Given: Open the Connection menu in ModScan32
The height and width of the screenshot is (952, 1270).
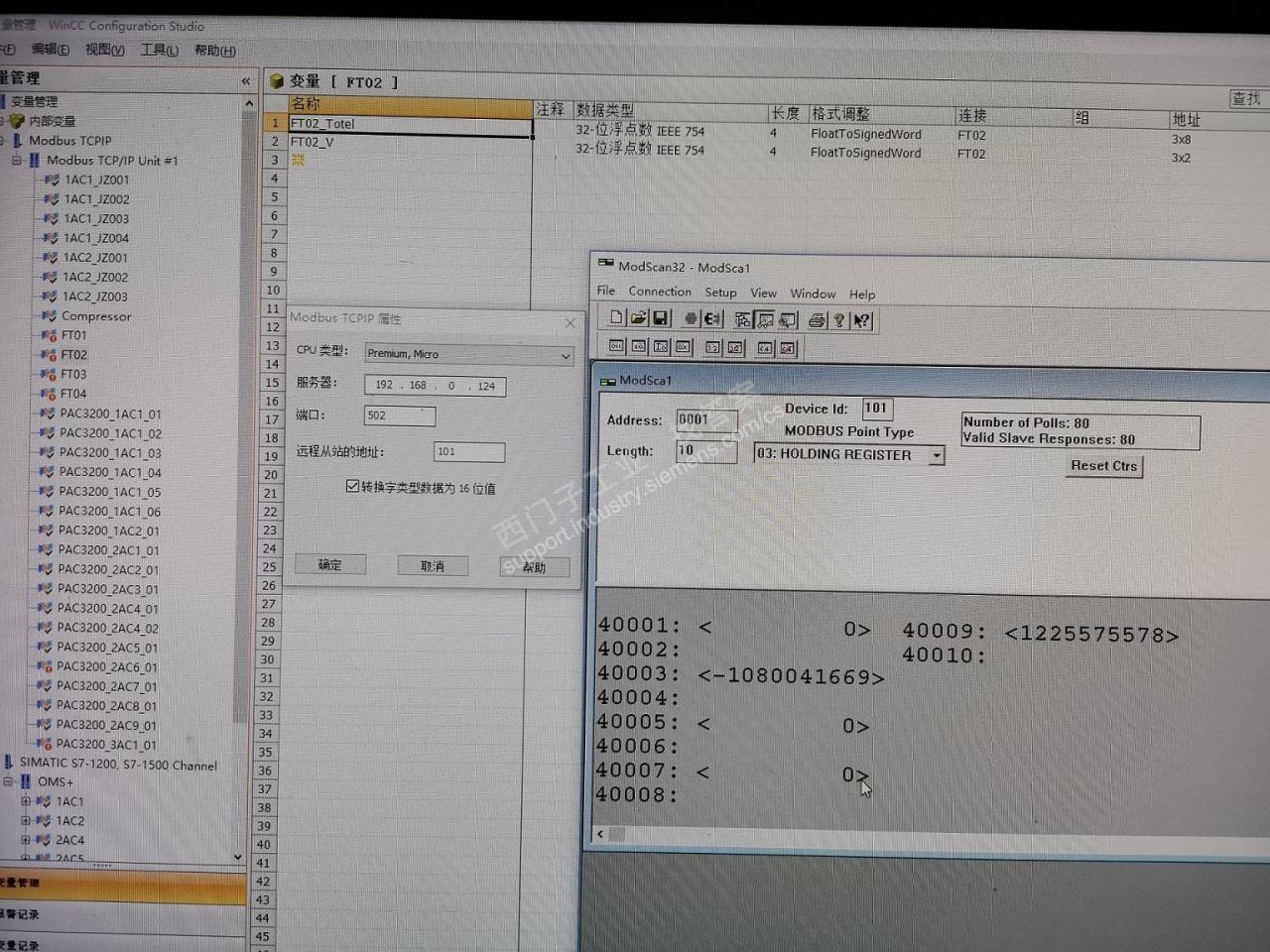Looking at the screenshot, I should 660,292.
